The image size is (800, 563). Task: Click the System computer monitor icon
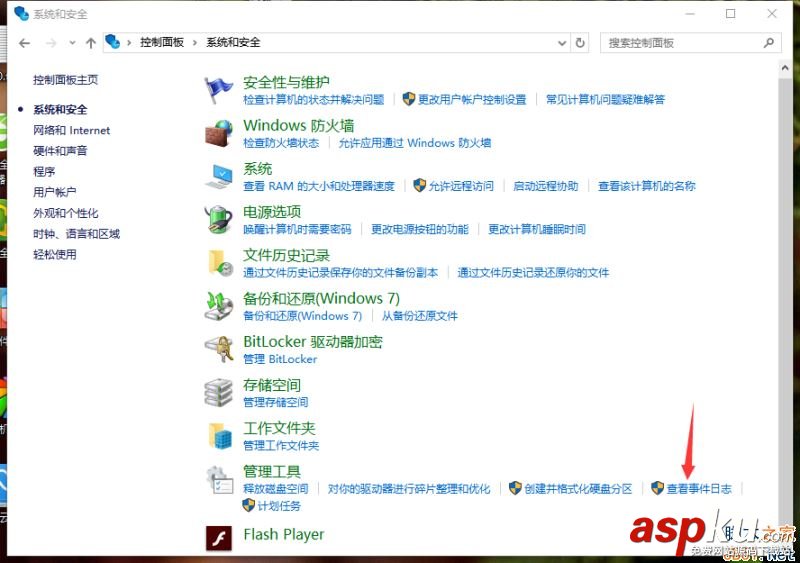(219, 177)
